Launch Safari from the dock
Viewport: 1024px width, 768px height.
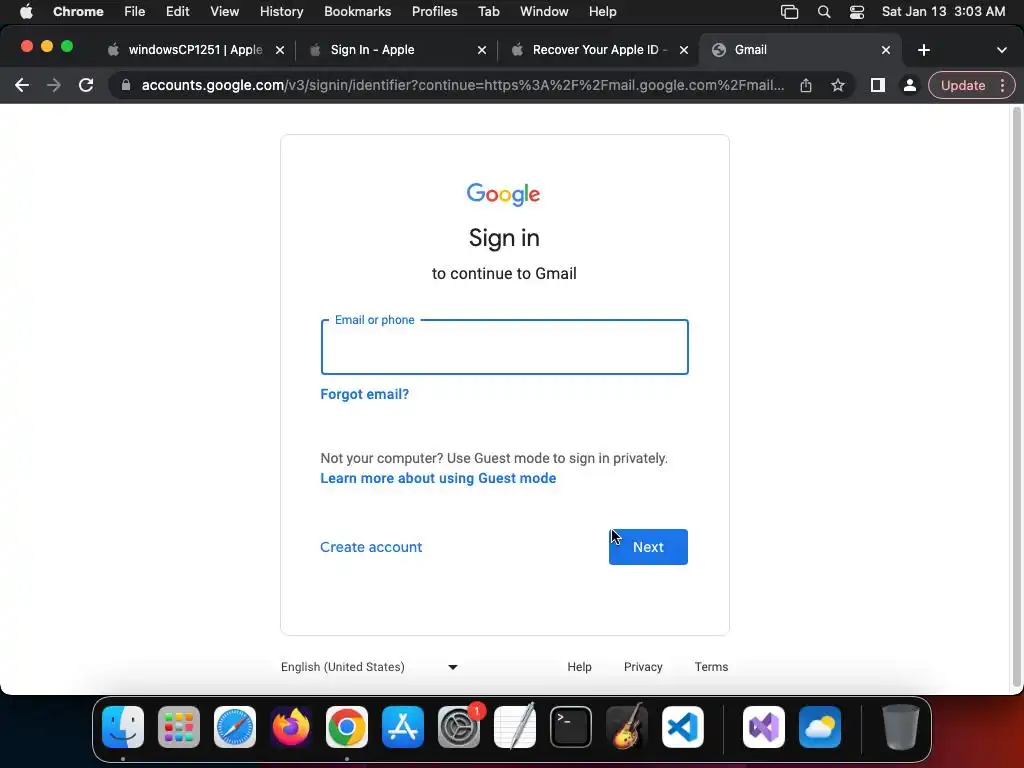[x=235, y=727]
